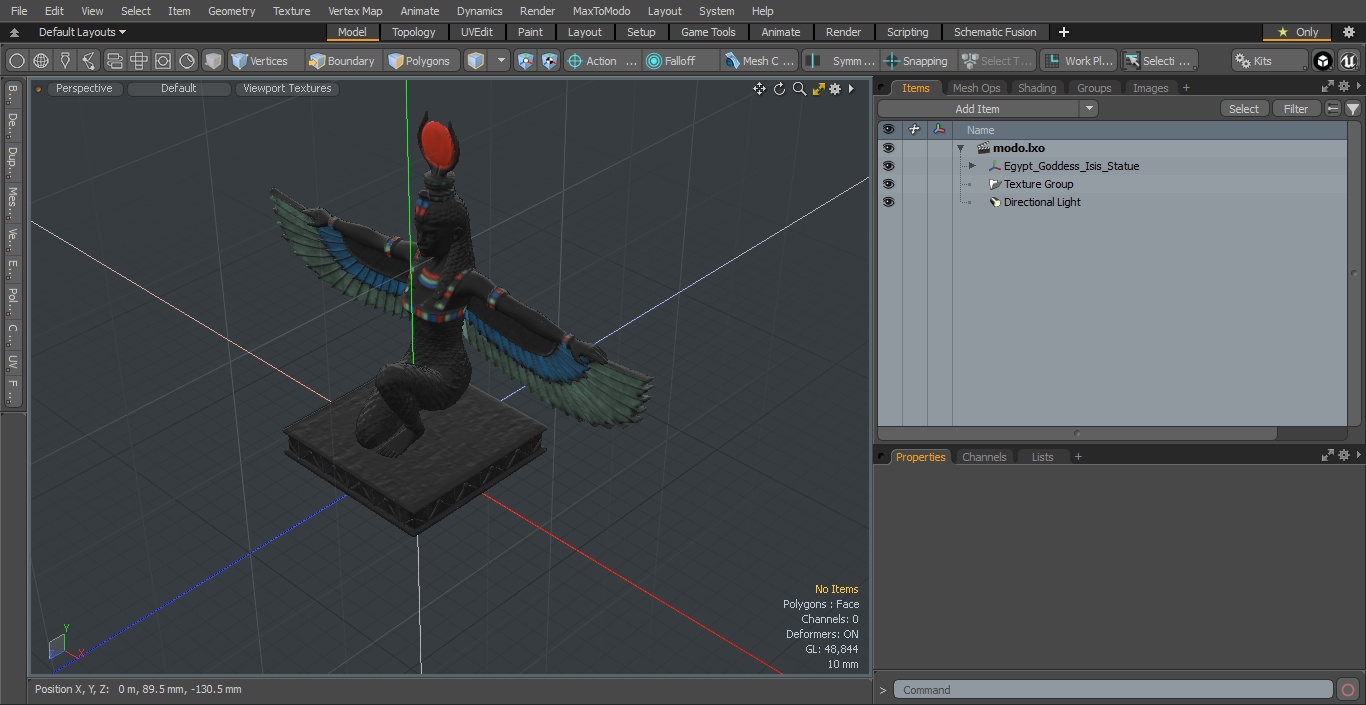Open the dropdown arrow beside Items cube
1366x705 pixels.
[x=501, y=61]
